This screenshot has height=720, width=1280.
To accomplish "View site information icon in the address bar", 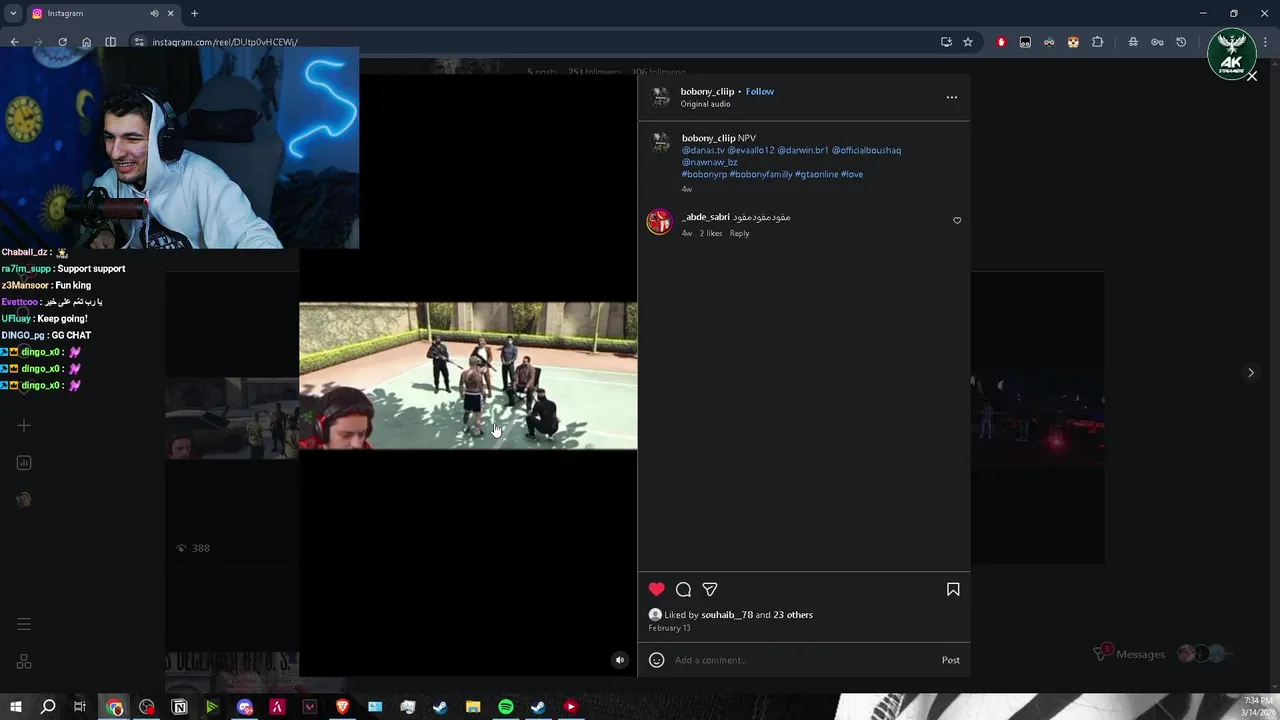I will click(x=139, y=42).
